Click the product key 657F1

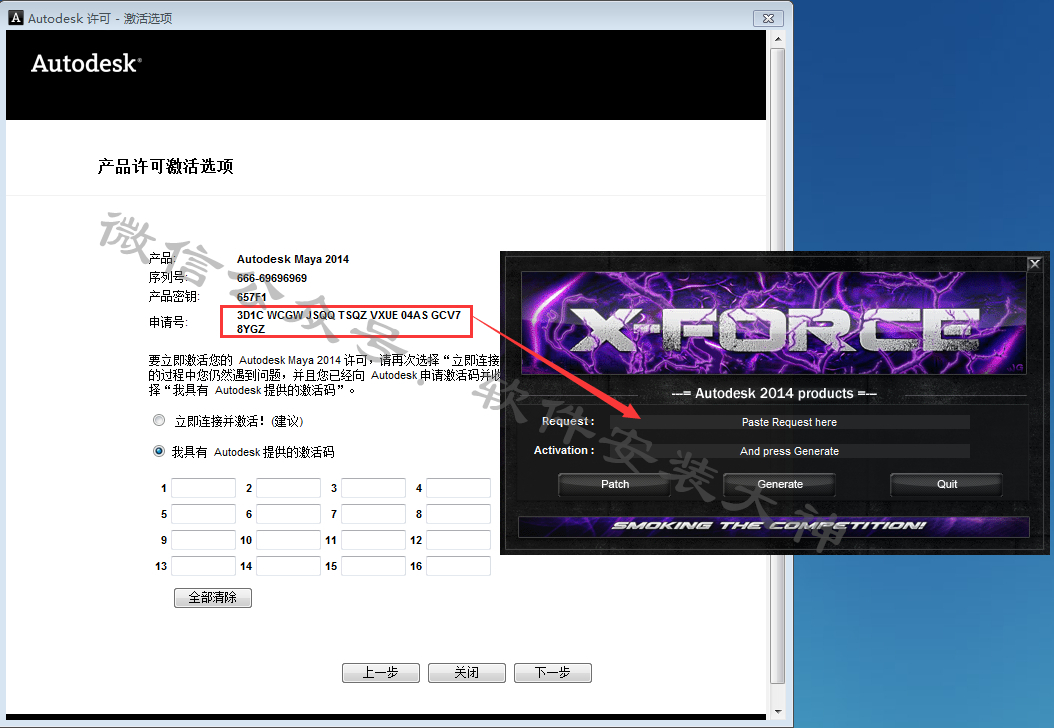point(251,297)
